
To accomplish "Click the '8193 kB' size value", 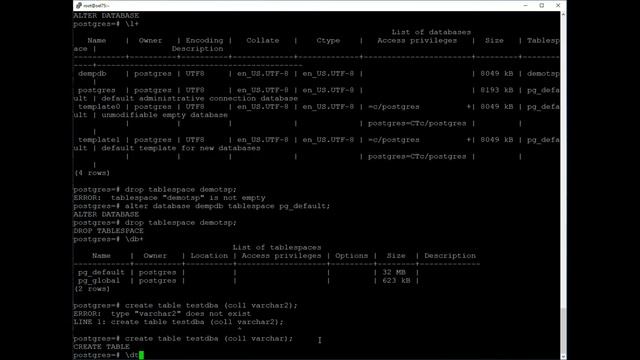I will (497, 90).
